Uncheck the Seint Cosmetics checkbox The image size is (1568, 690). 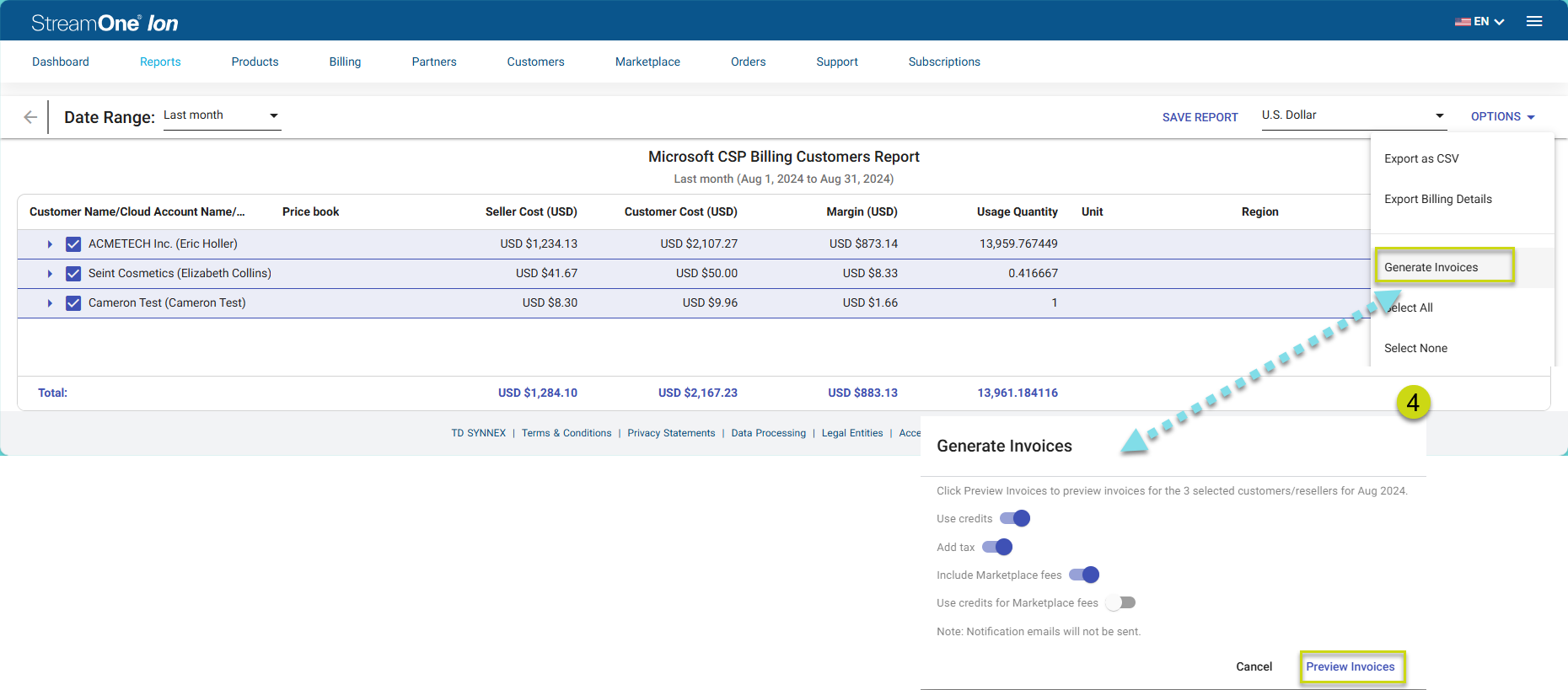click(73, 274)
